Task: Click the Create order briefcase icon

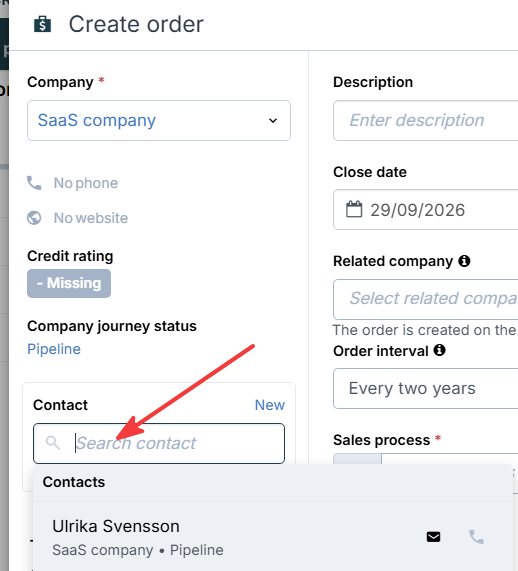Action: [43, 24]
